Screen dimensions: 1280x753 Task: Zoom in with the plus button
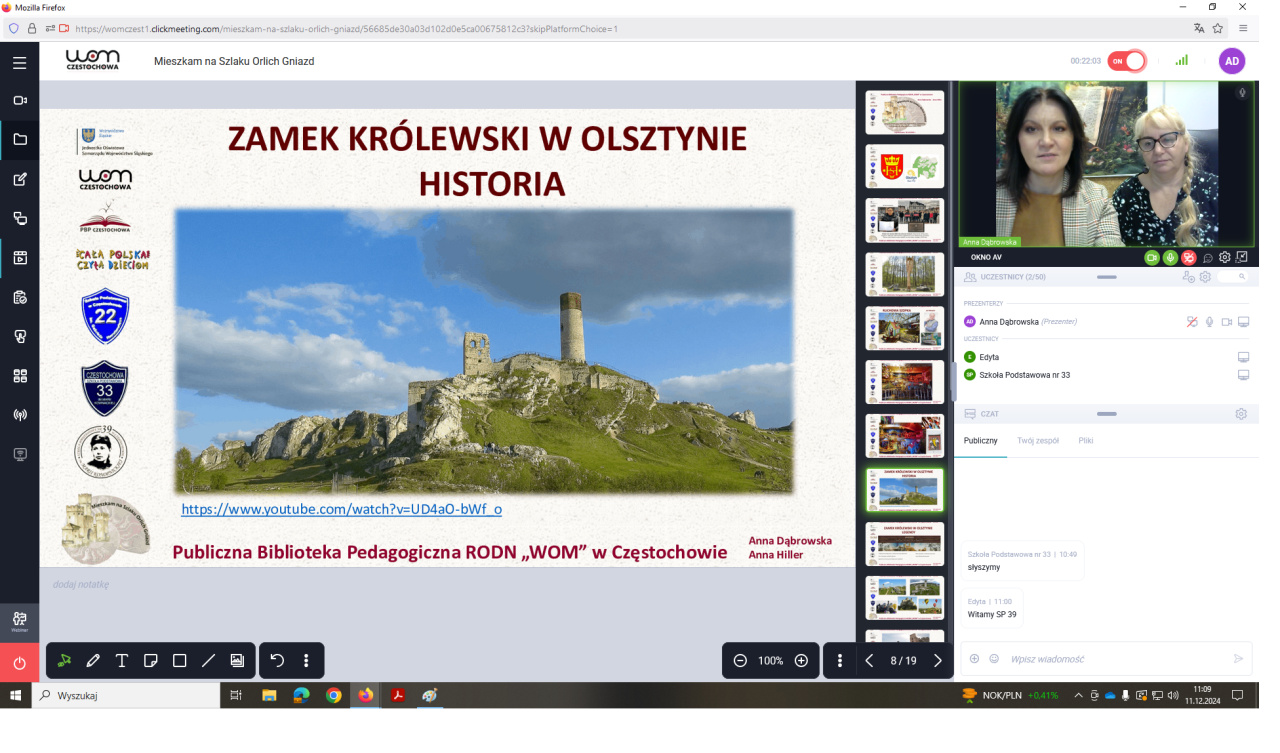[x=801, y=661]
